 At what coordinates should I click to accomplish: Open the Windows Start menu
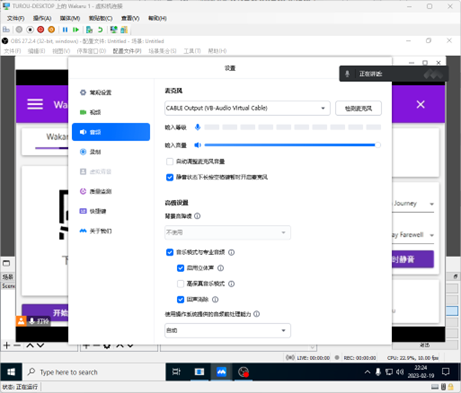pyautogui.click(x=11, y=372)
